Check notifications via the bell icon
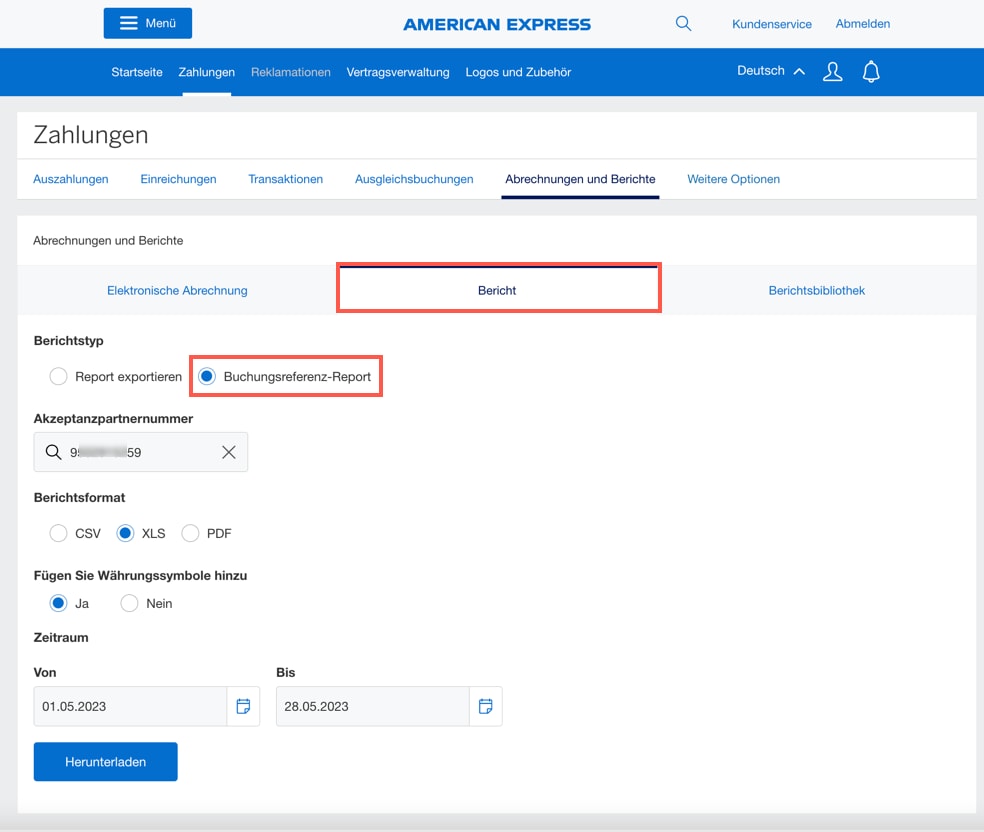This screenshot has width=984, height=832. [870, 71]
